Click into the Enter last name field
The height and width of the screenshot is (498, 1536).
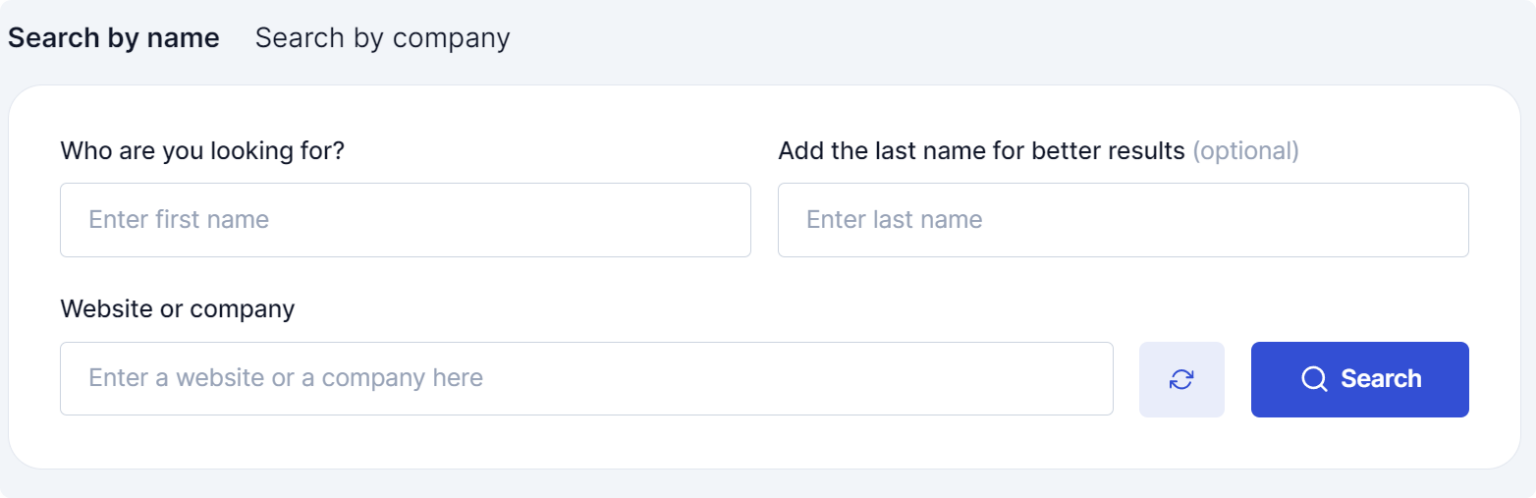pyautogui.click(x=1123, y=220)
